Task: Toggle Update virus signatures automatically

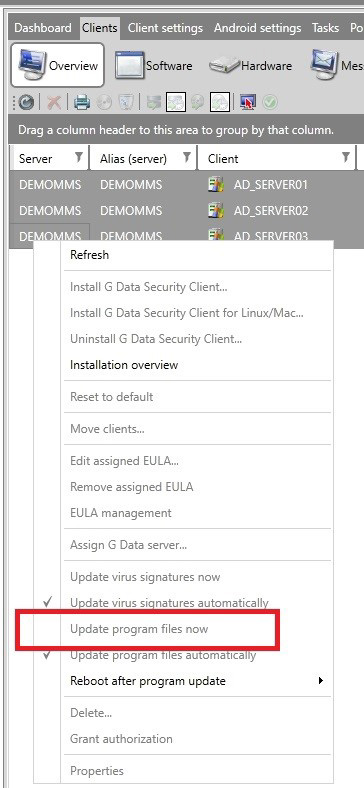Action: coord(169,603)
